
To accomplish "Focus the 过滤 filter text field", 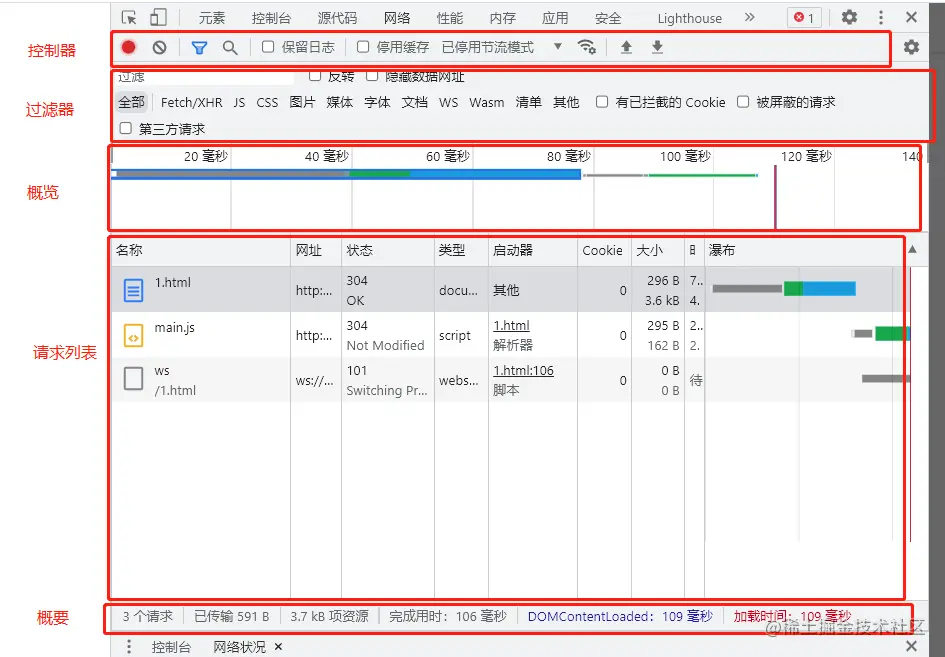I will click(x=204, y=77).
